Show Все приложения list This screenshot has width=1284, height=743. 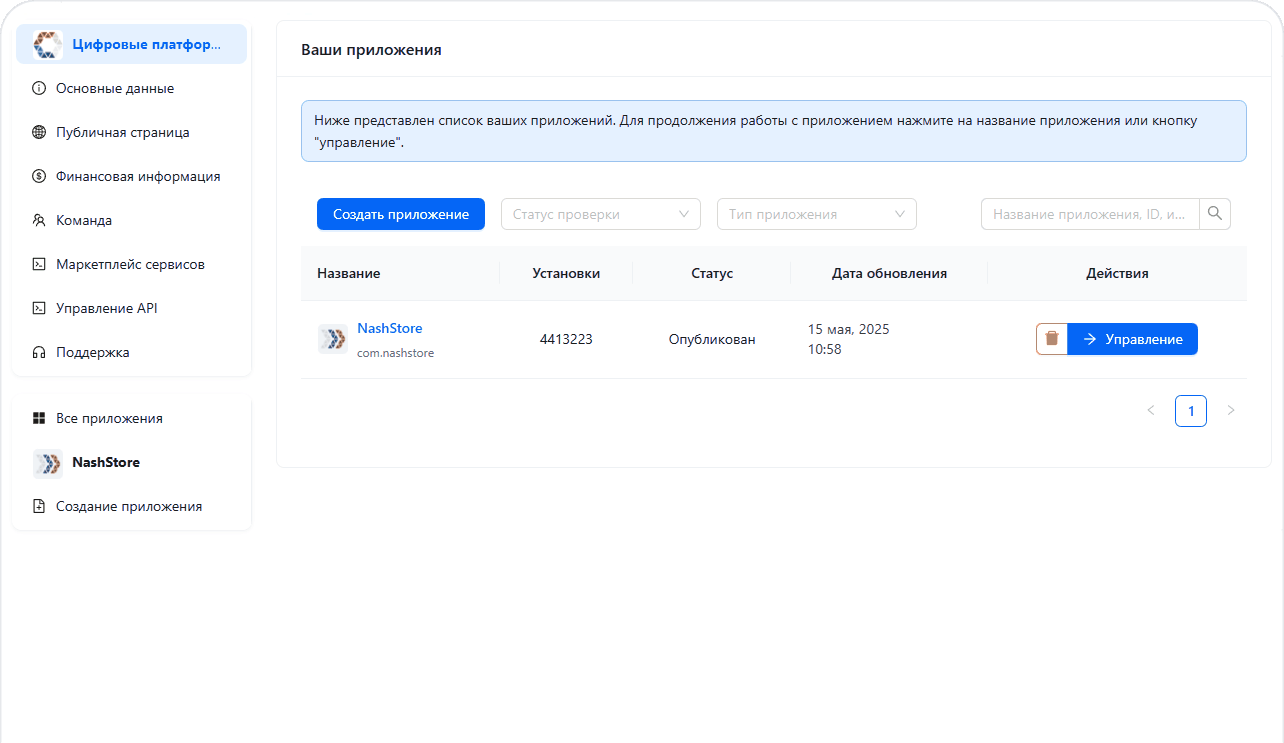[131, 418]
